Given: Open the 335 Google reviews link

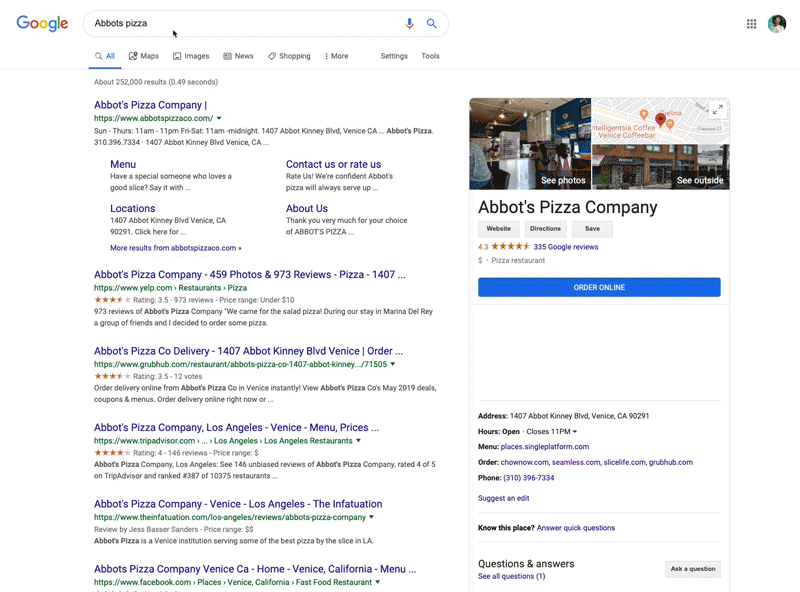Looking at the screenshot, I should 566,246.
